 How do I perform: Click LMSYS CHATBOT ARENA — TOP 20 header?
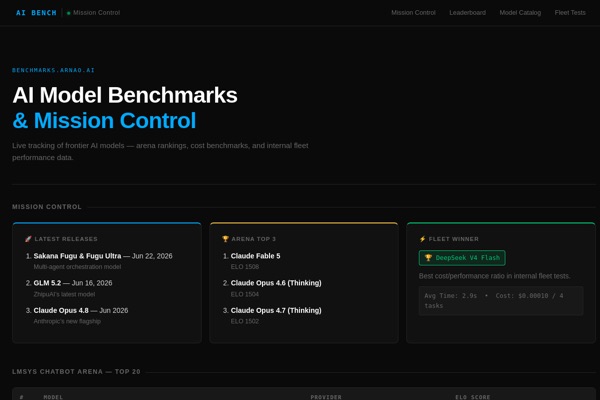[76, 372]
